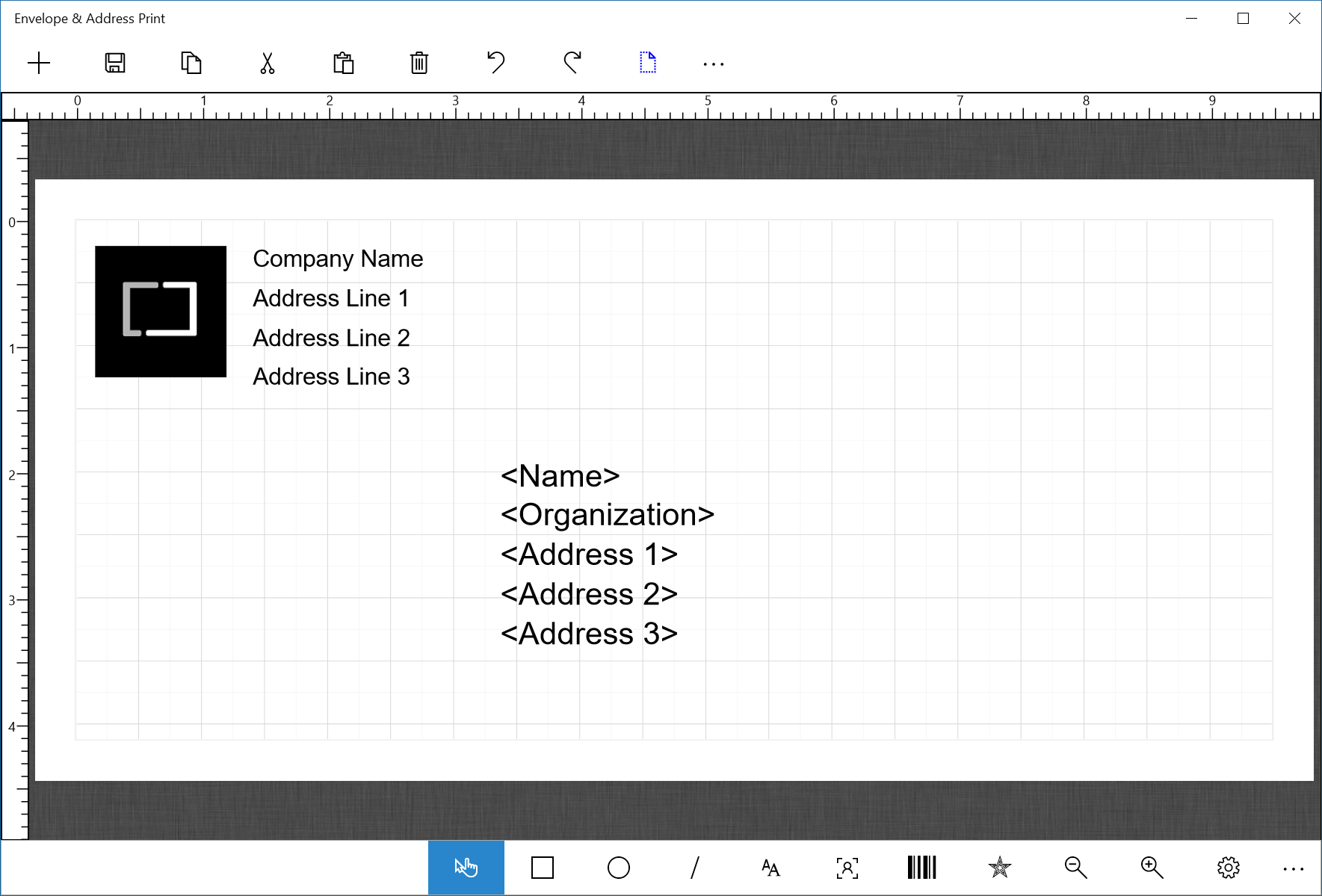
Task: Select the <Organization> placeholder
Action: coord(608,516)
